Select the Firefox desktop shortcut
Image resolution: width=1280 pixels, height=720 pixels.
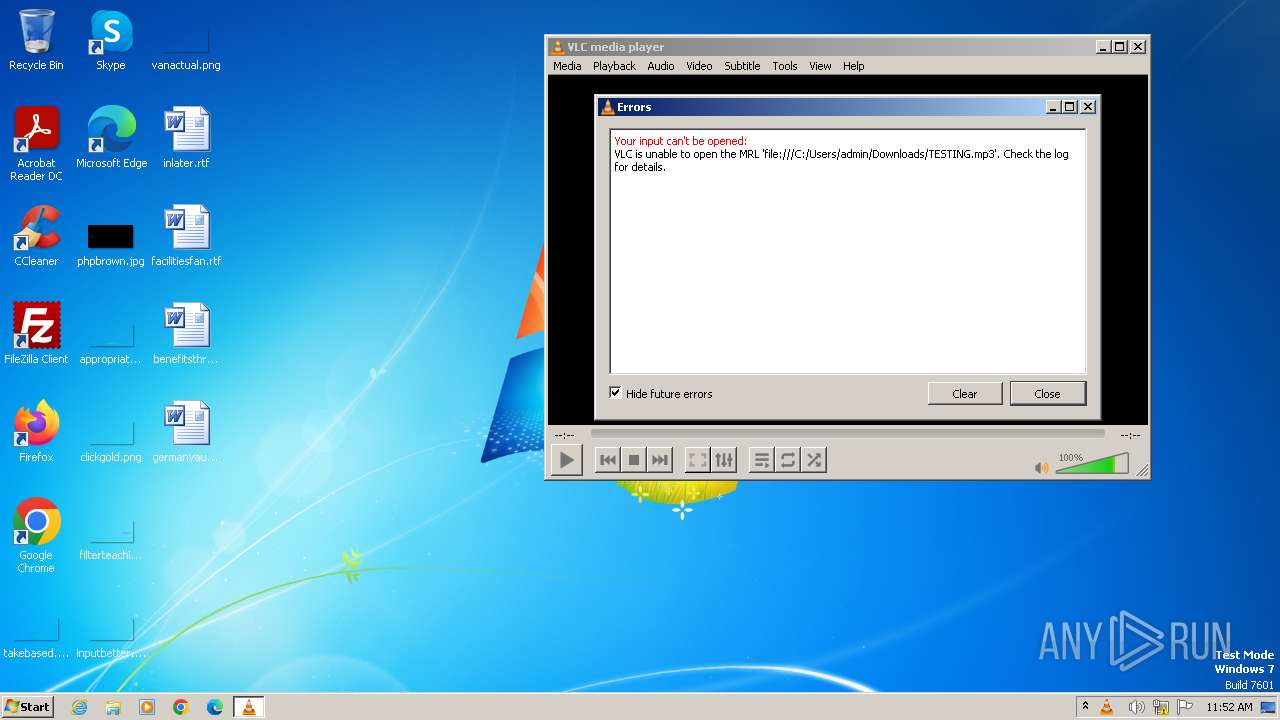(x=36, y=432)
